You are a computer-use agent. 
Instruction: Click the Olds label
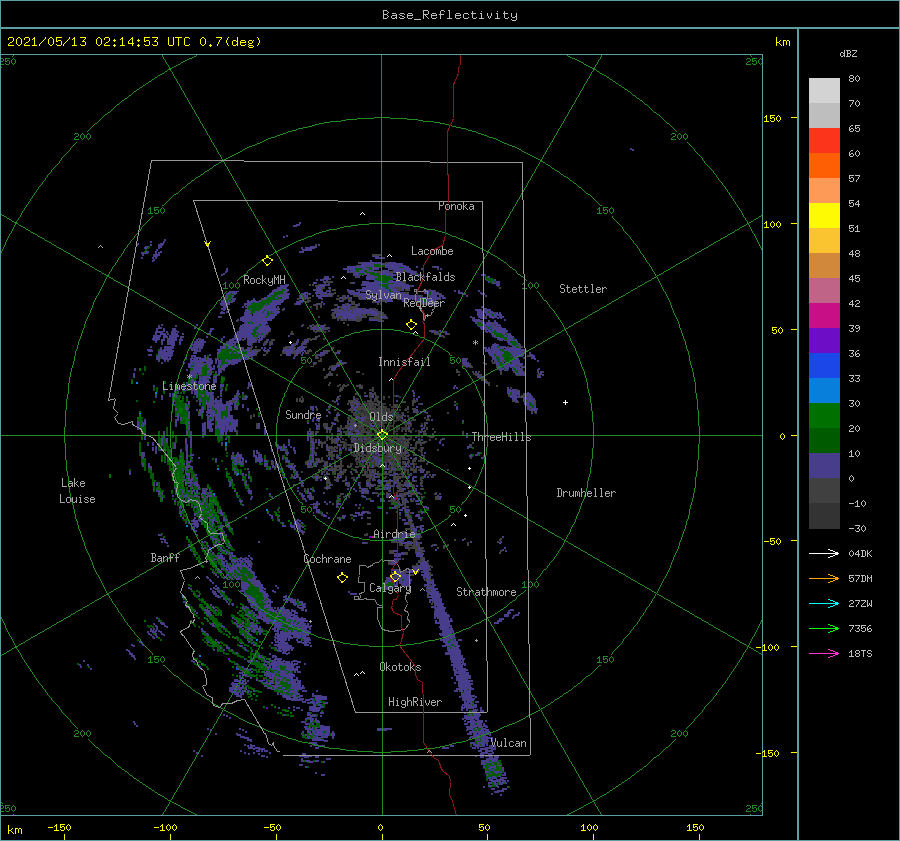pos(381,417)
